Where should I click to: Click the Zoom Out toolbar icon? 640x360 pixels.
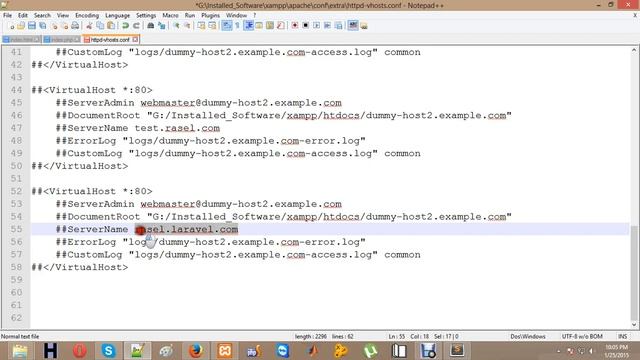pos(187,26)
